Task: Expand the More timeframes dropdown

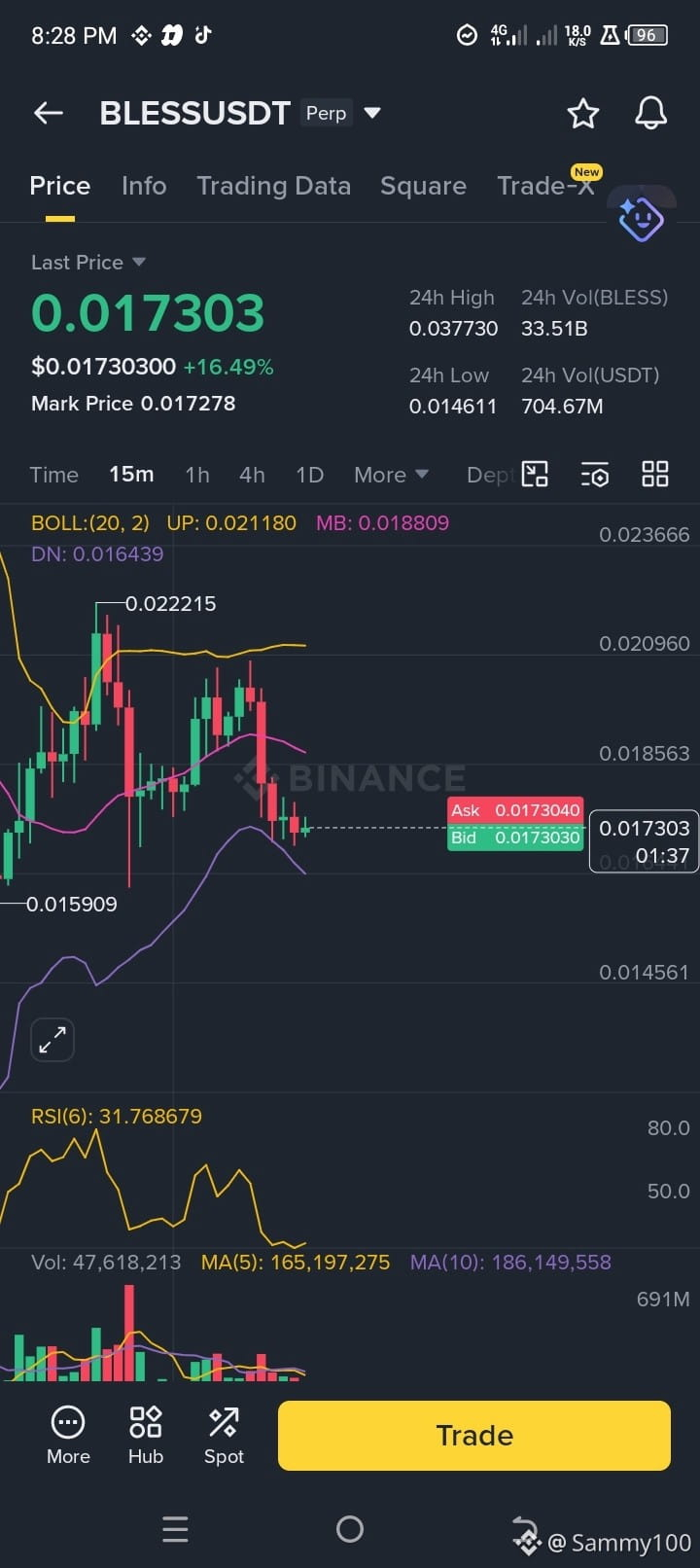Action: pos(391,475)
